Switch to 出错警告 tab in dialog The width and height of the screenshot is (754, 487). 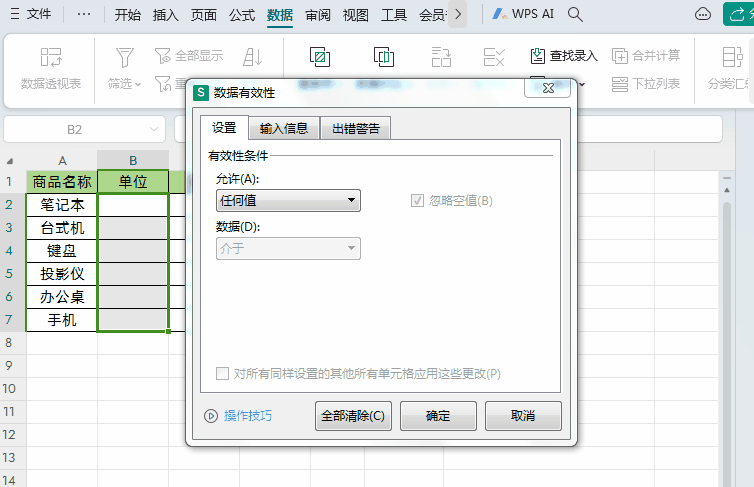pos(356,128)
